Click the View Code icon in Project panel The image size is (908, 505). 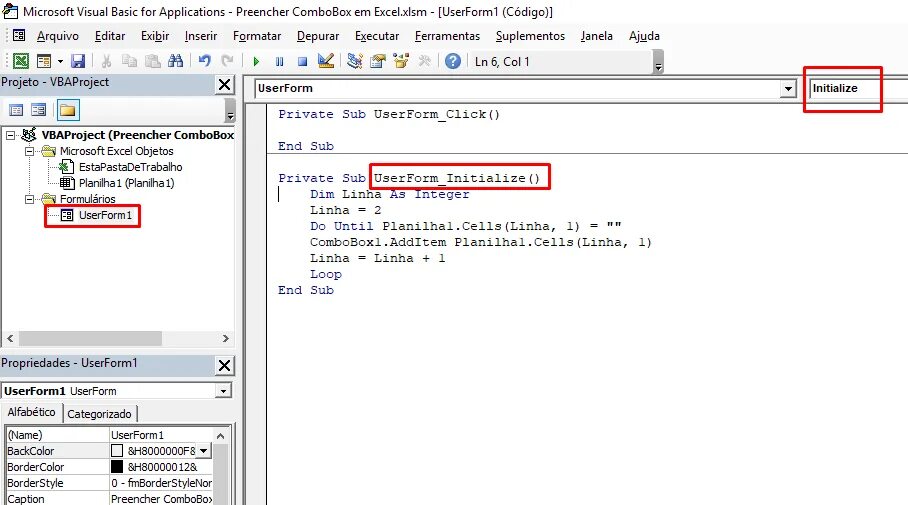(16, 110)
